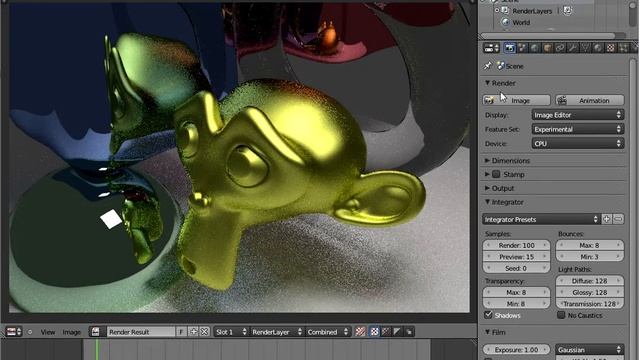Viewport: 640px width, 360px height.
Task: Click the browse image datablock icon
Action: point(96,332)
